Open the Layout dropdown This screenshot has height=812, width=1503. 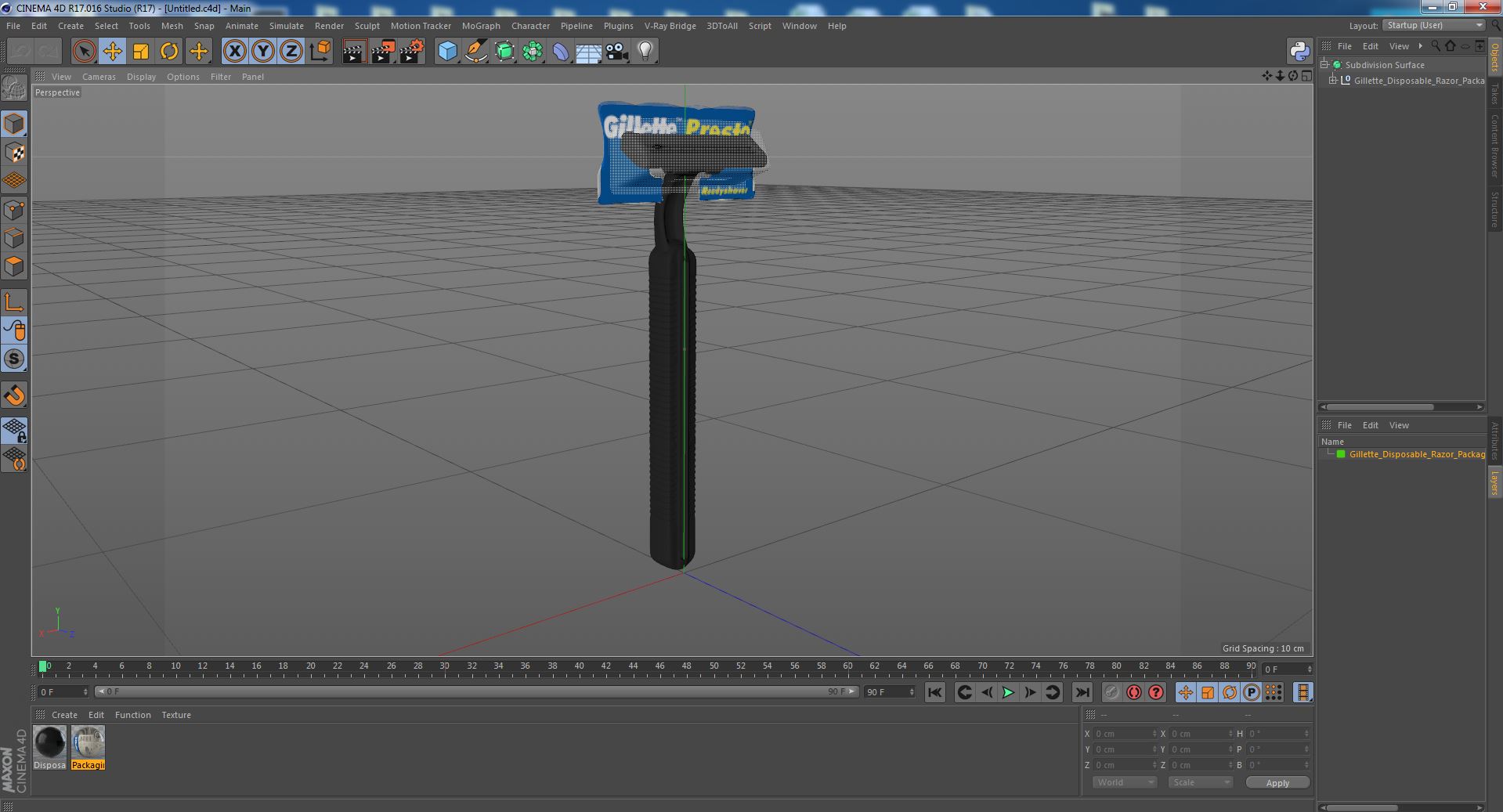pos(1434,25)
